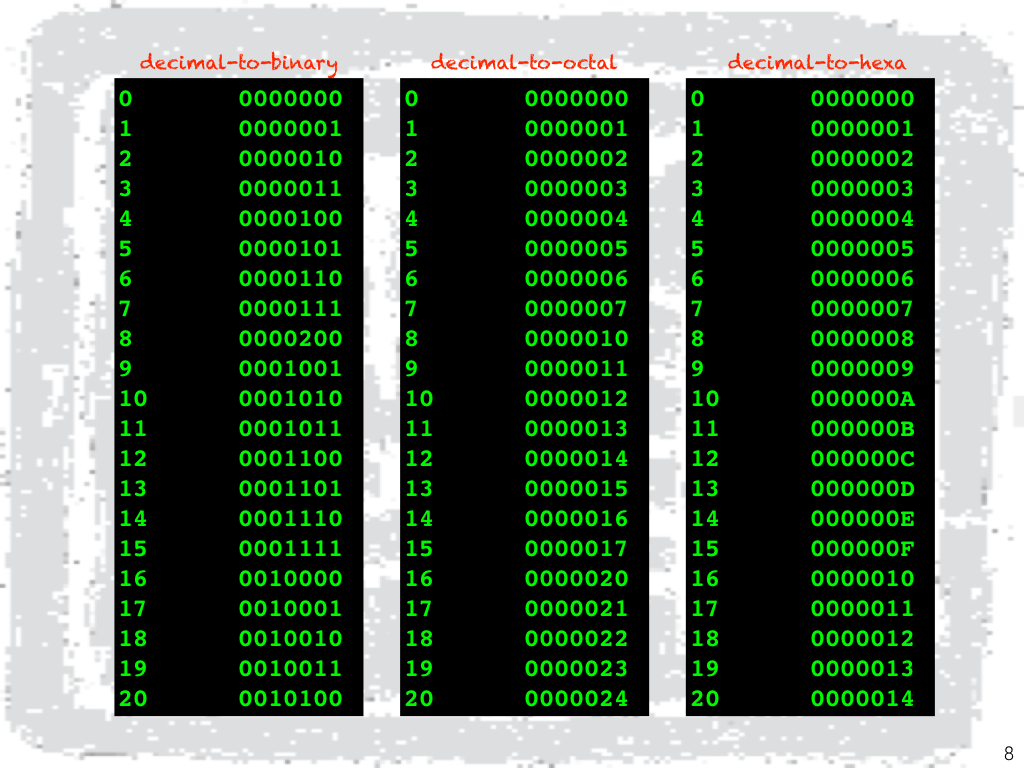Select octal value 0000017

pyautogui.click(x=576, y=549)
